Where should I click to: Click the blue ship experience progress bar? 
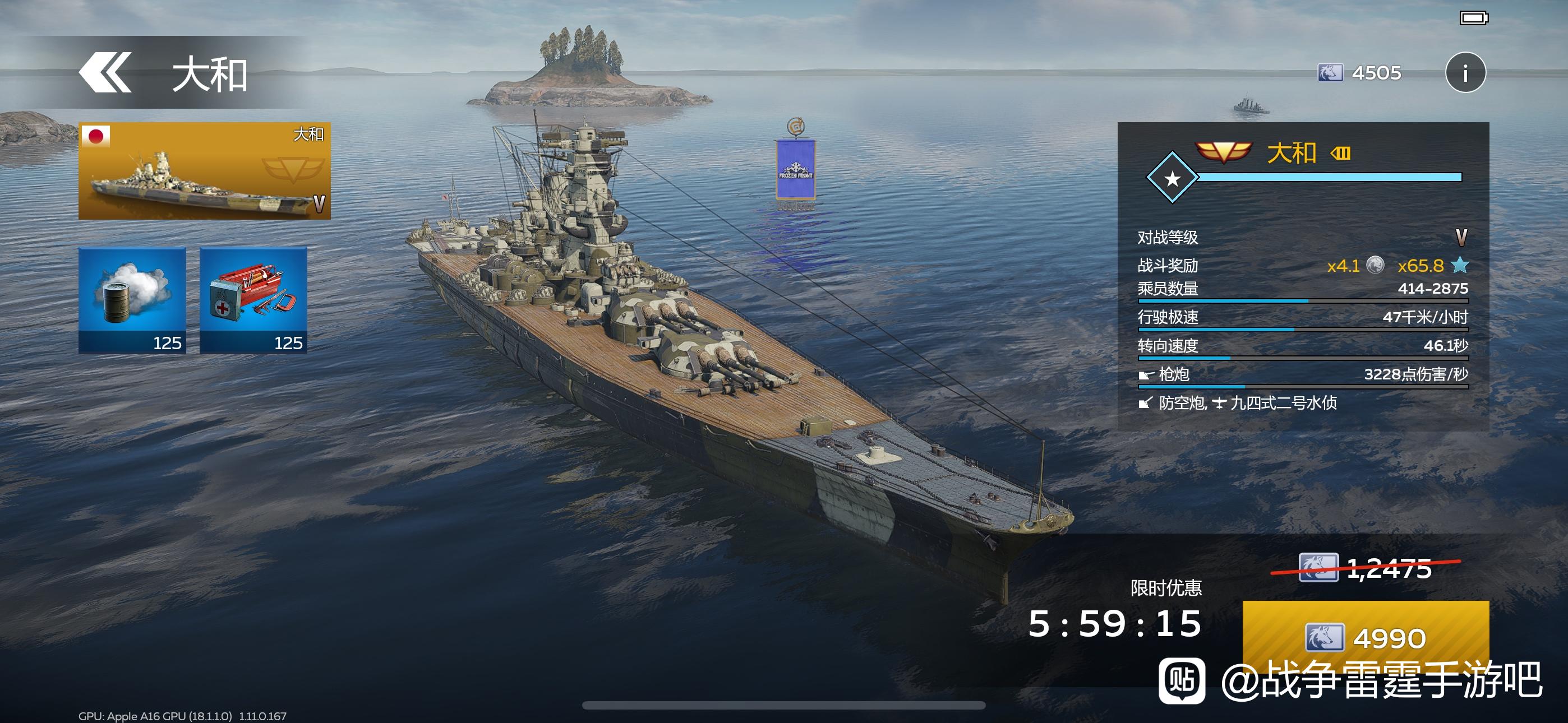click(1330, 177)
